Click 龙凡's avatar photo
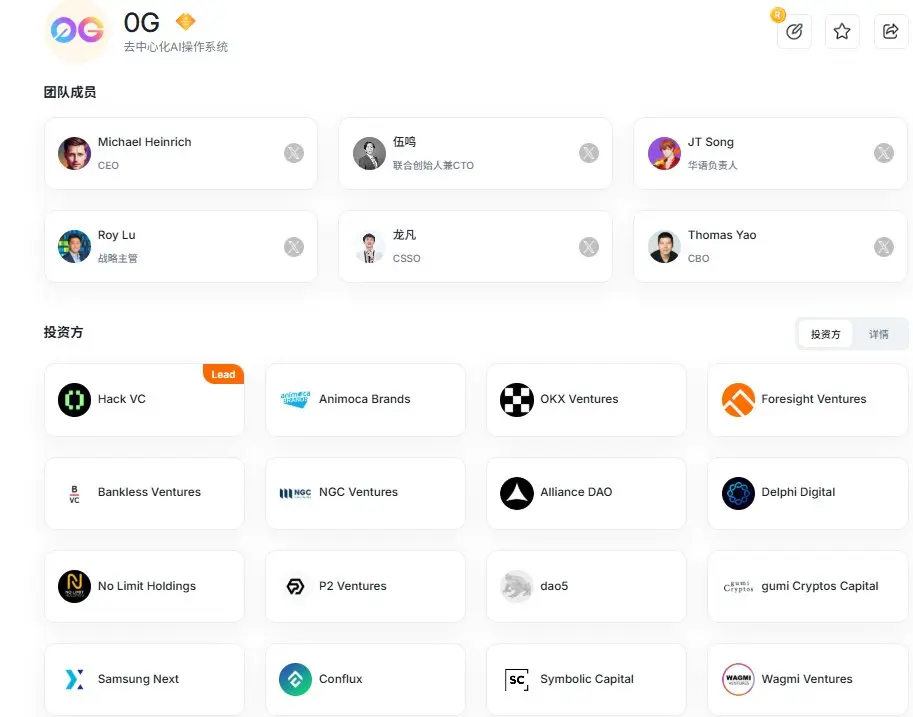Screen dimensions: 913x717 pyautogui.click(x=369, y=246)
